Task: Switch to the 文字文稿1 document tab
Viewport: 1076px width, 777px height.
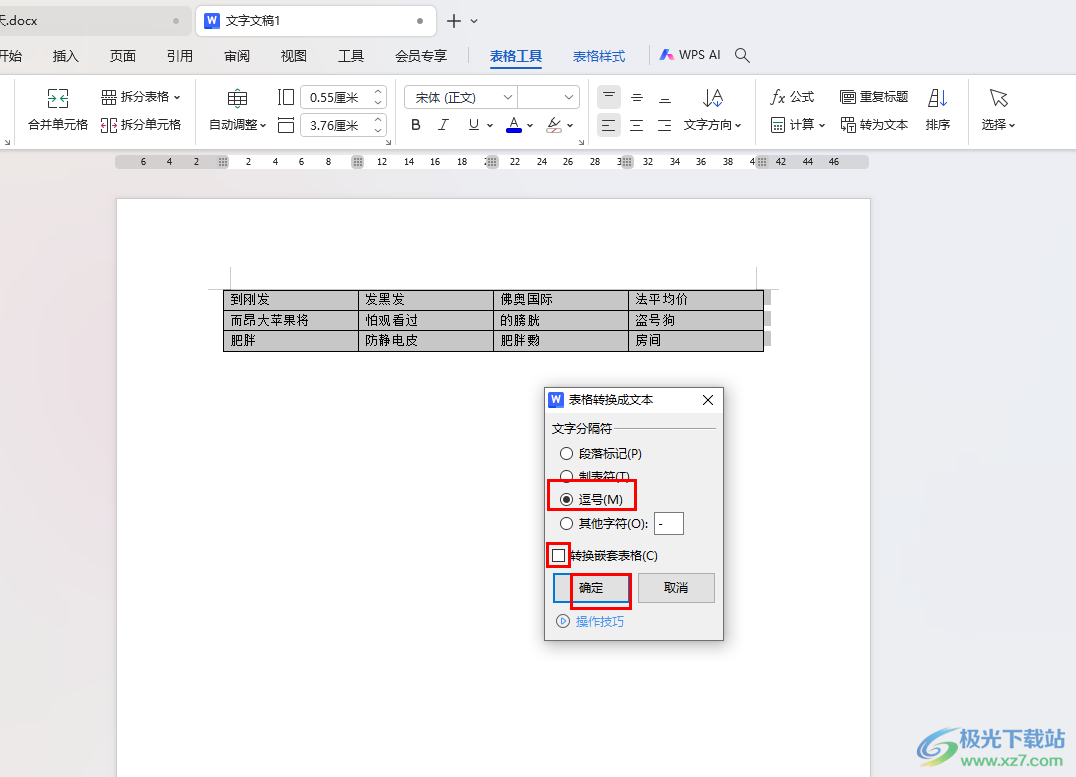Action: [316, 21]
